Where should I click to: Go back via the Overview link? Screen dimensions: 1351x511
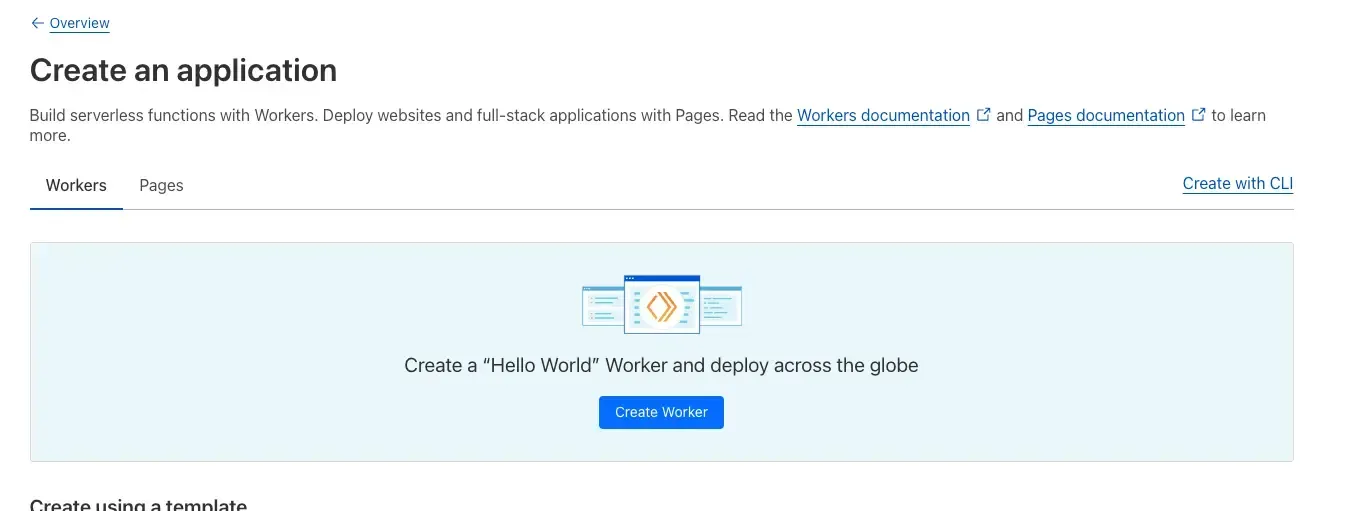(79, 23)
